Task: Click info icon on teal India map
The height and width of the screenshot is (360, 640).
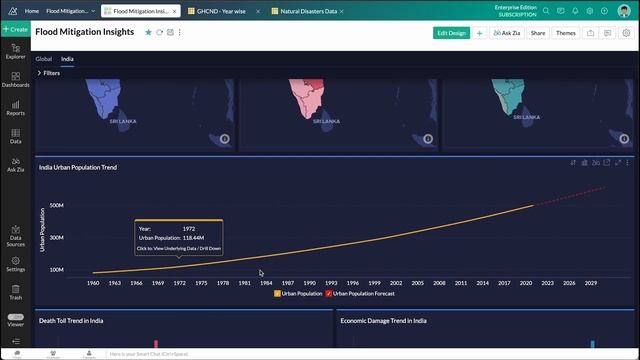Action: (624, 139)
